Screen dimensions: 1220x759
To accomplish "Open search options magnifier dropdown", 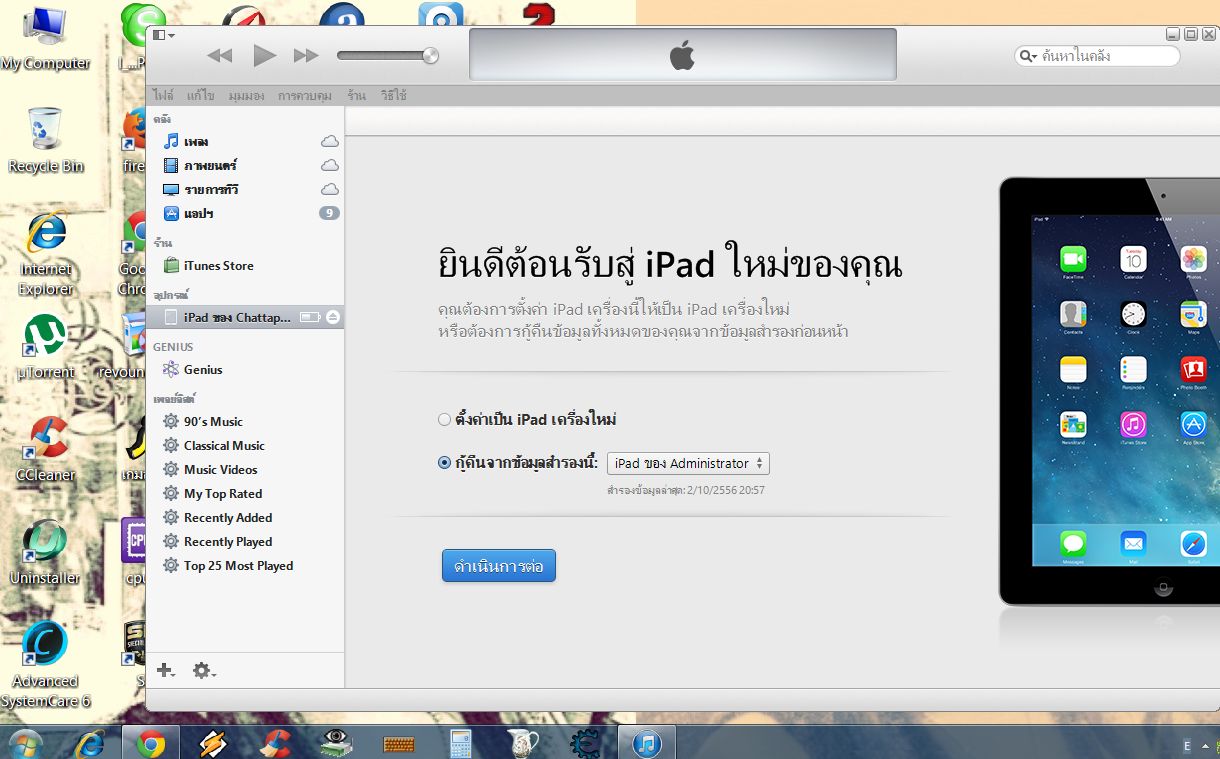I will tap(1028, 56).
